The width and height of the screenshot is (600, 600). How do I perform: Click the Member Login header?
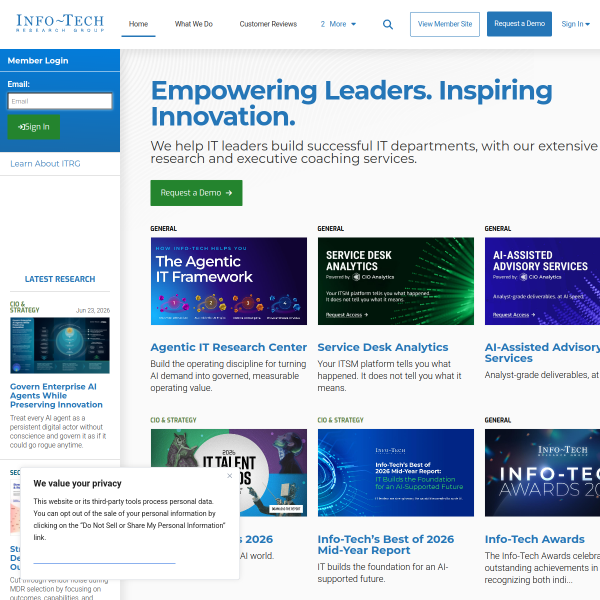coord(38,61)
